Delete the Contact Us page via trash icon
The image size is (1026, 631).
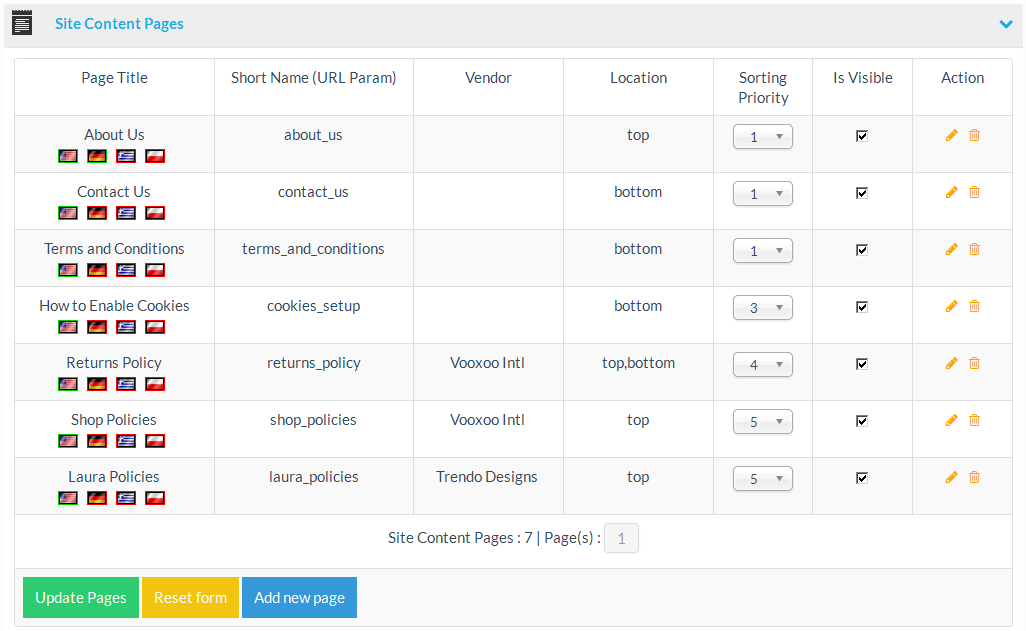pyautogui.click(x=974, y=193)
